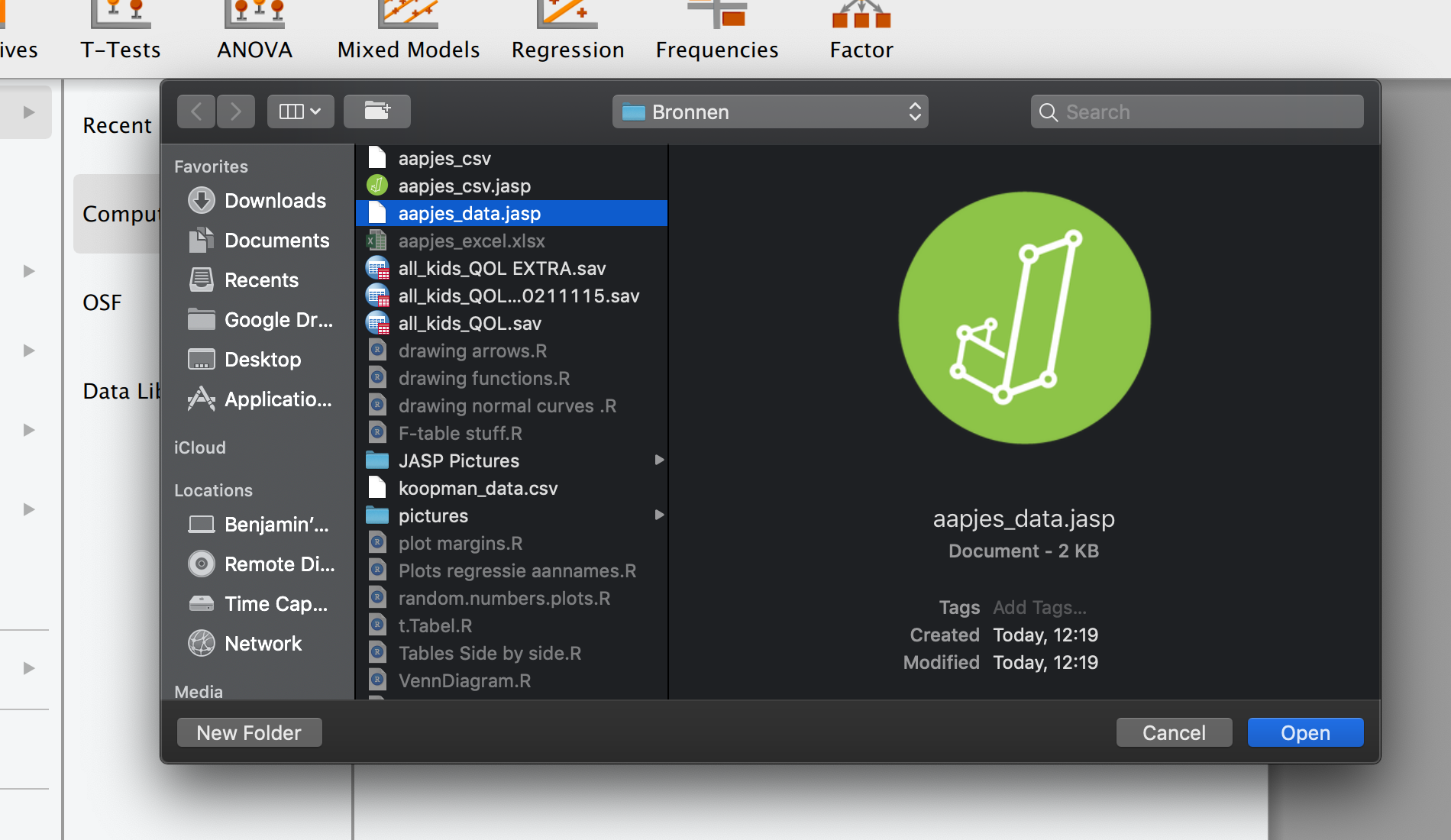Change the file dialog view mode

click(x=300, y=111)
